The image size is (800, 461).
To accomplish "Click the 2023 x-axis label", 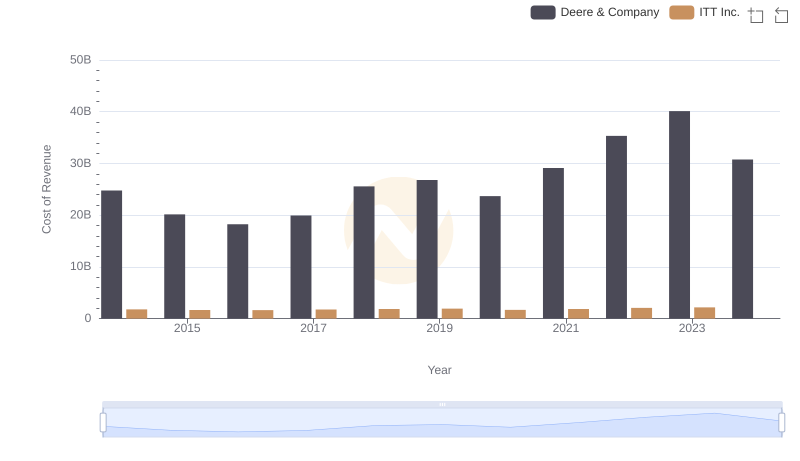I will 692,328.
